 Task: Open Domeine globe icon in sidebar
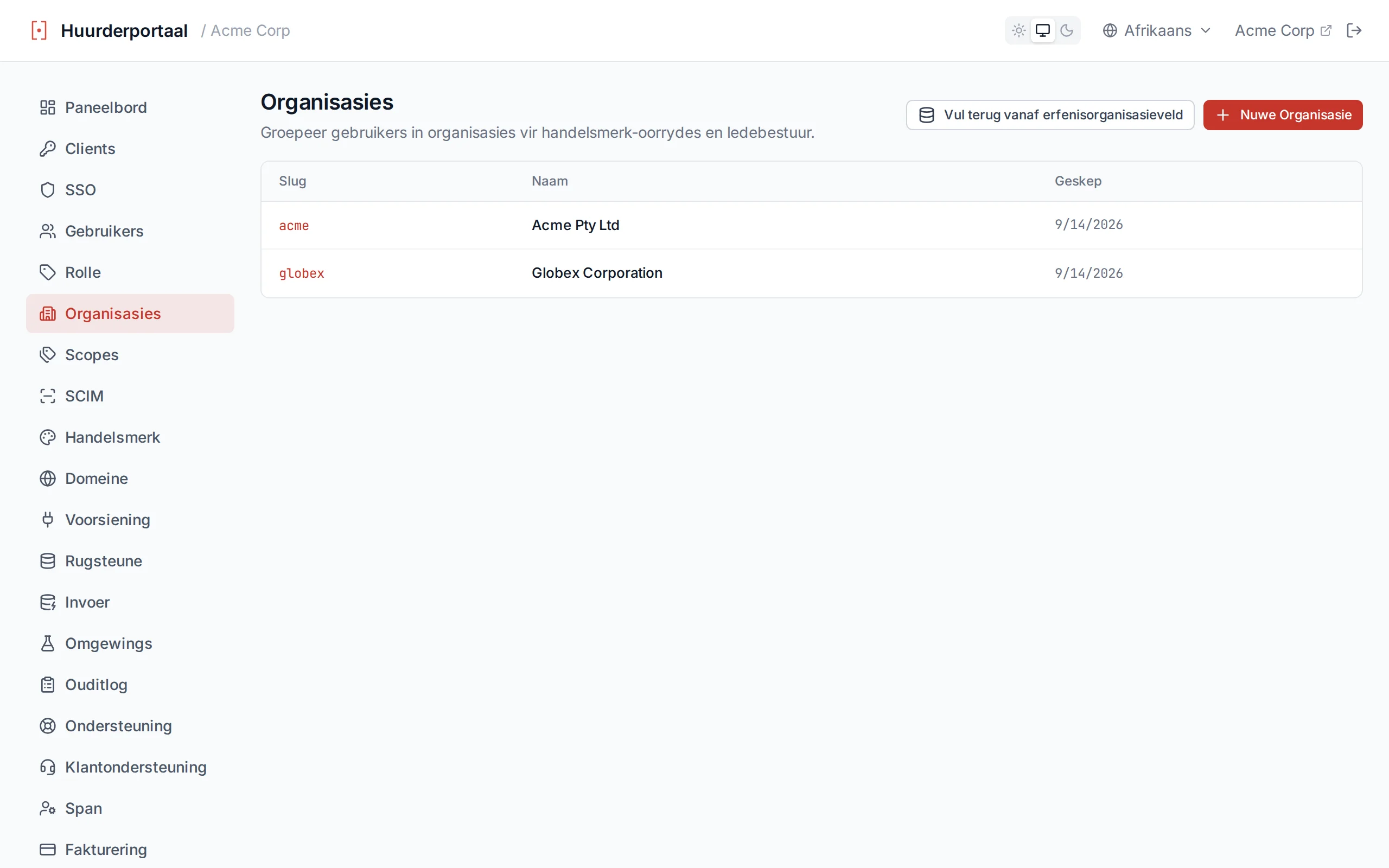[48, 478]
